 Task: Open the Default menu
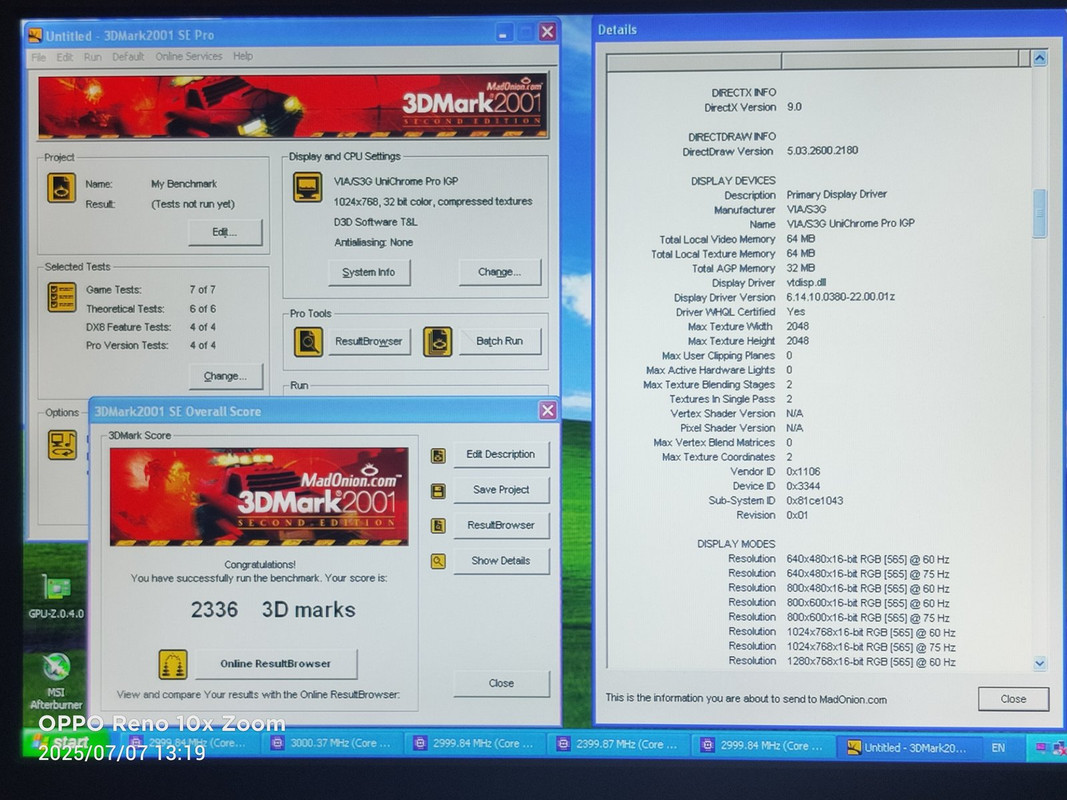point(128,56)
